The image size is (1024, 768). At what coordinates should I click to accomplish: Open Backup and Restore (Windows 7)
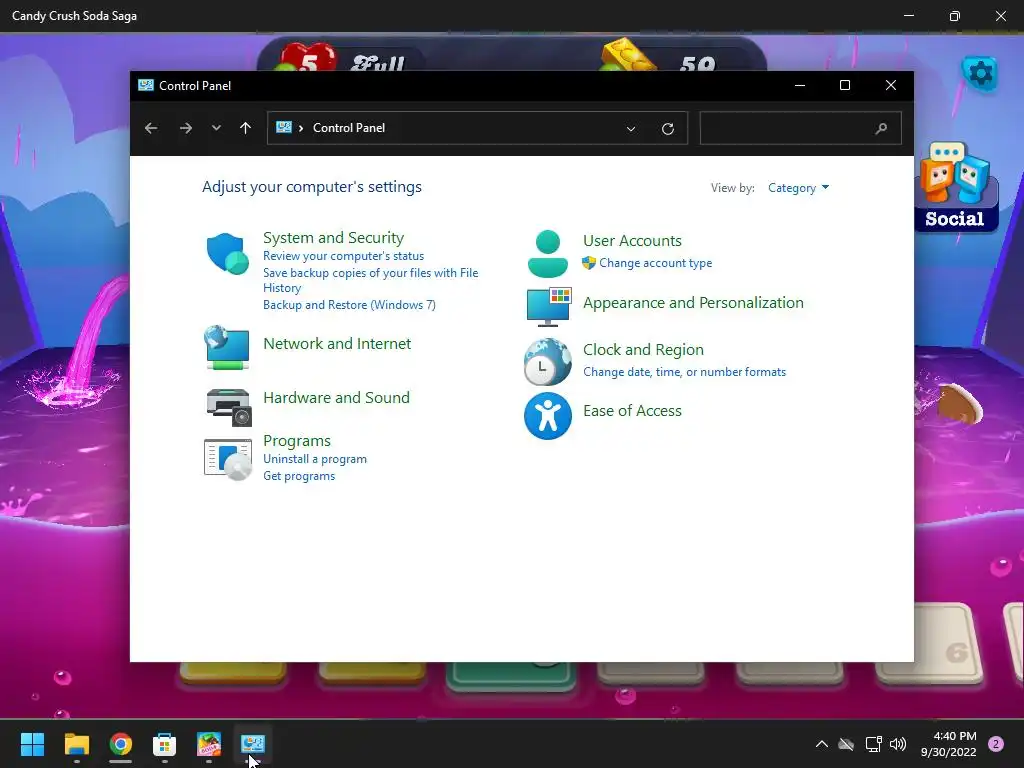(349, 305)
